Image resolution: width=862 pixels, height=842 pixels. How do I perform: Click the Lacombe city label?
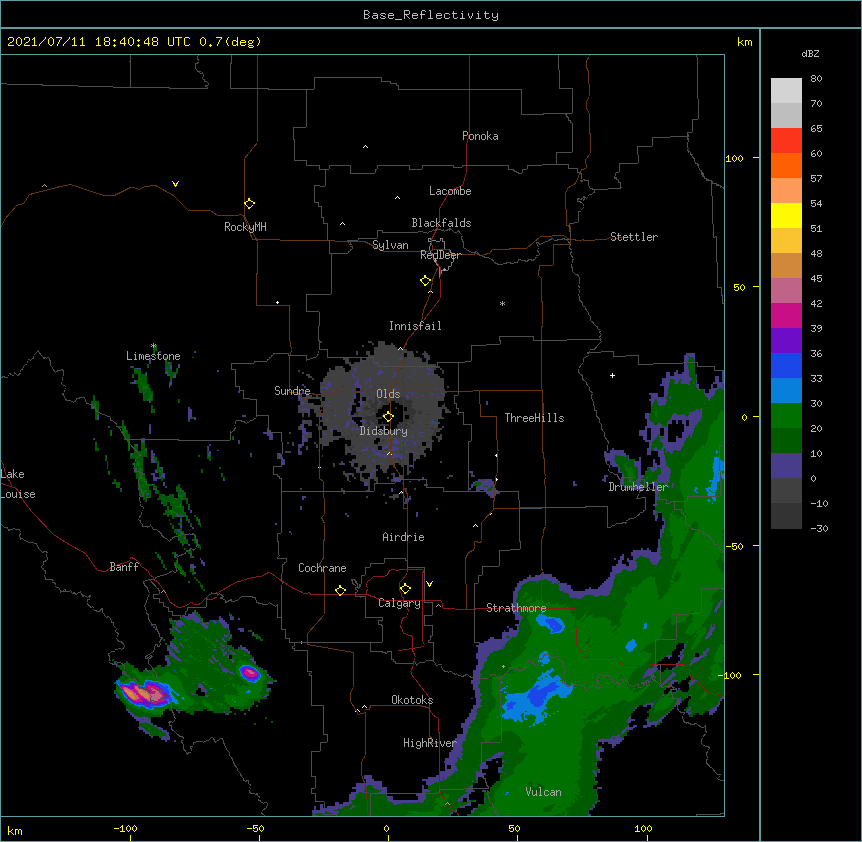[450, 191]
